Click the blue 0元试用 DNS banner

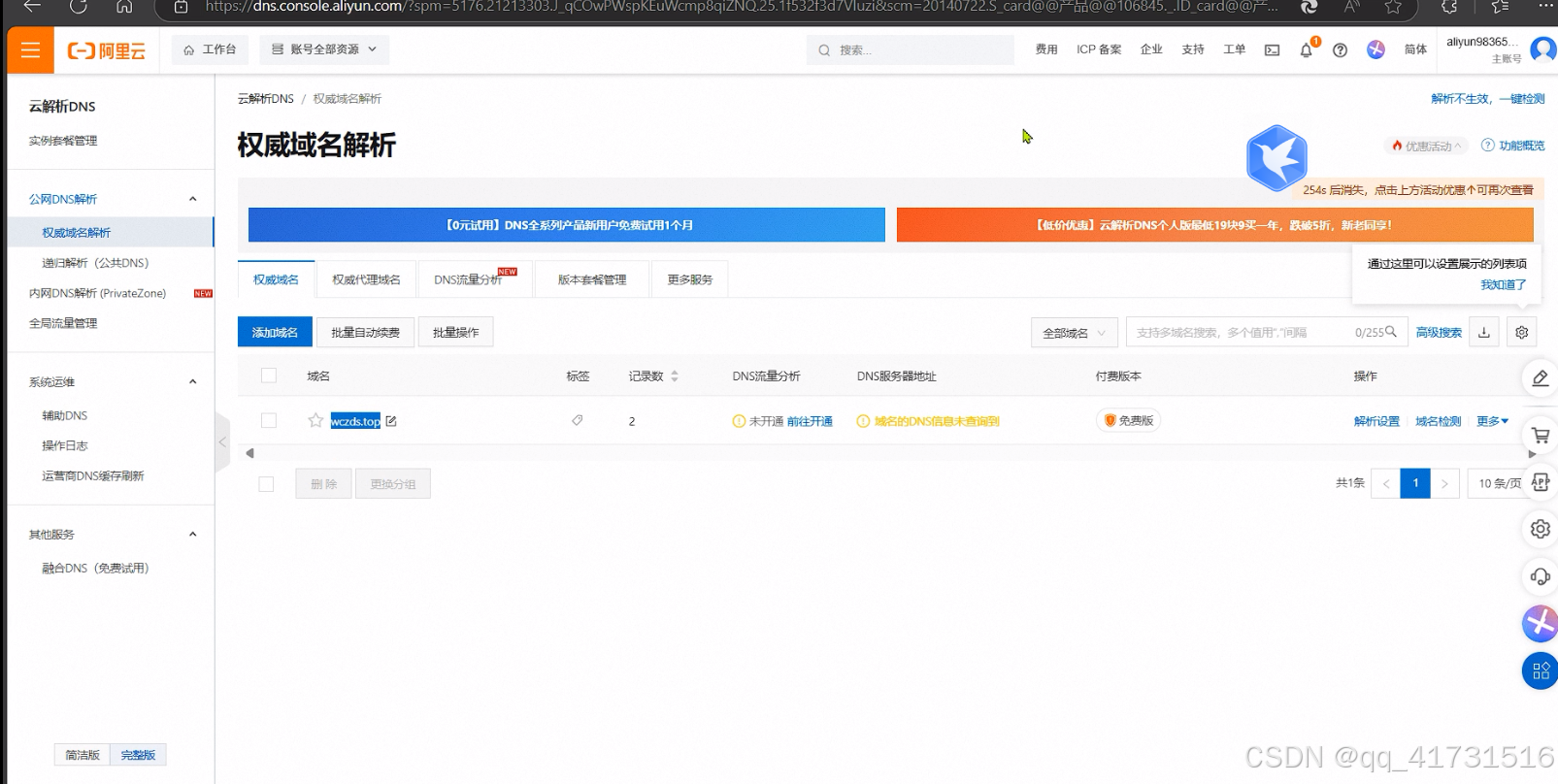(x=567, y=225)
